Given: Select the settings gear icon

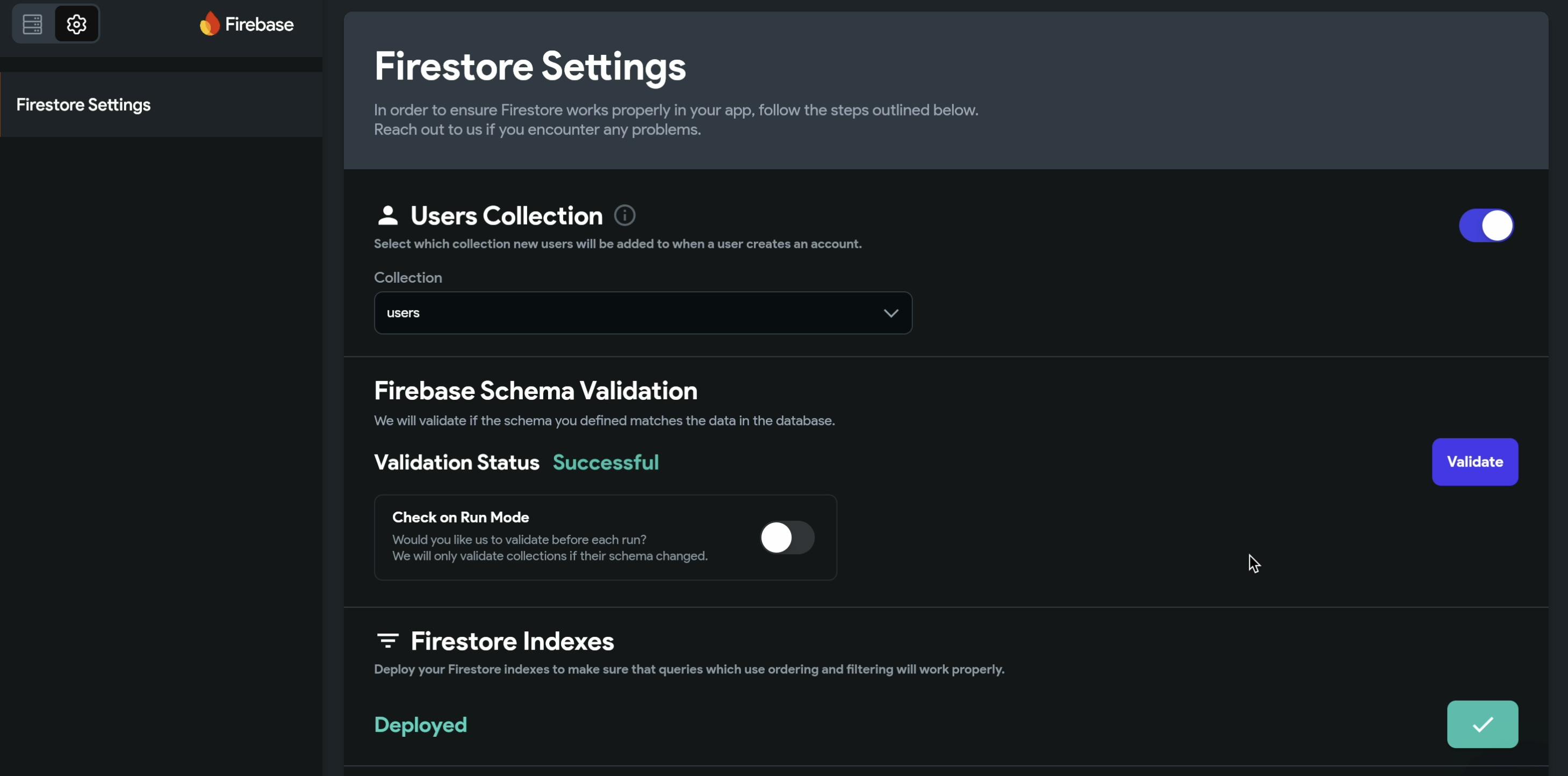Looking at the screenshot, I should [77, 24].
